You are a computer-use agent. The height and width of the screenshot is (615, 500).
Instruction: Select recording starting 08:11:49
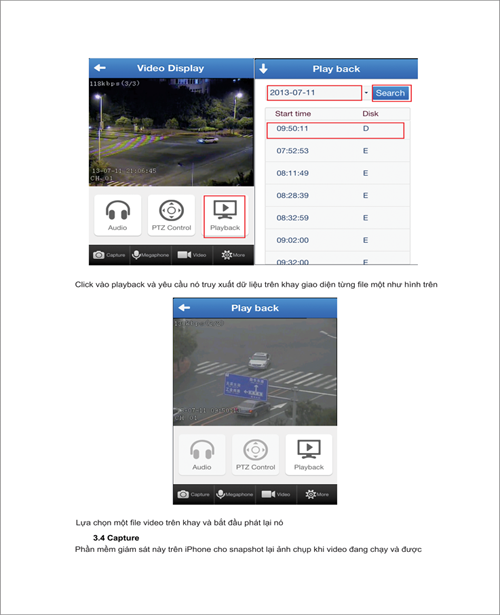click(x=337, y=173)
